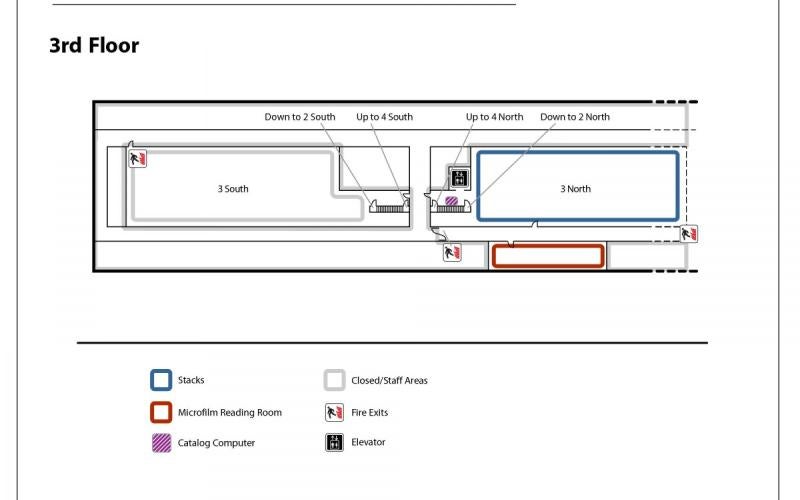
Task: Click the fire exit icon at the map's right edge
Action: pos(689,233)
